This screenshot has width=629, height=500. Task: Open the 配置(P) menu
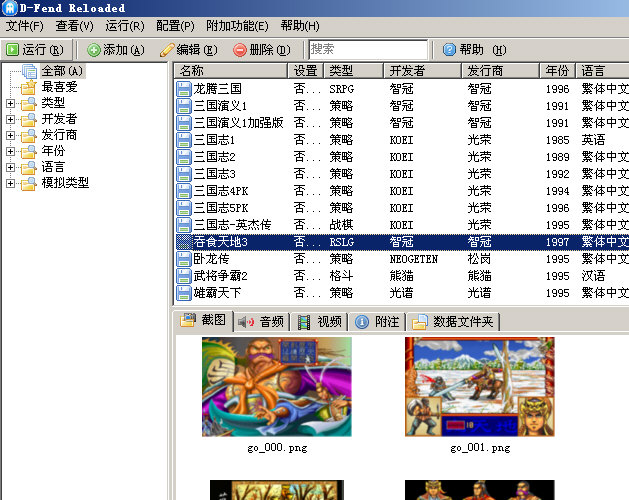coord(175,25)
